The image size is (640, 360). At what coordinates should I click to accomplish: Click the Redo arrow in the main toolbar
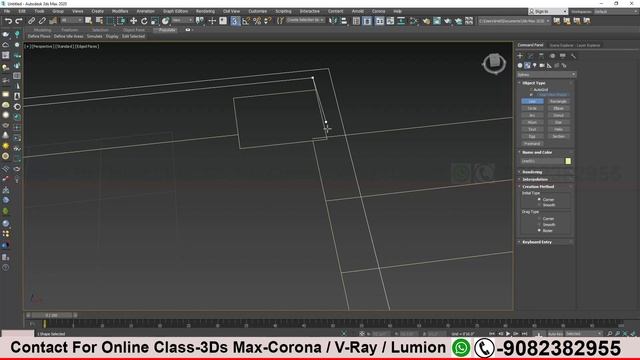(x=19, y=21)
